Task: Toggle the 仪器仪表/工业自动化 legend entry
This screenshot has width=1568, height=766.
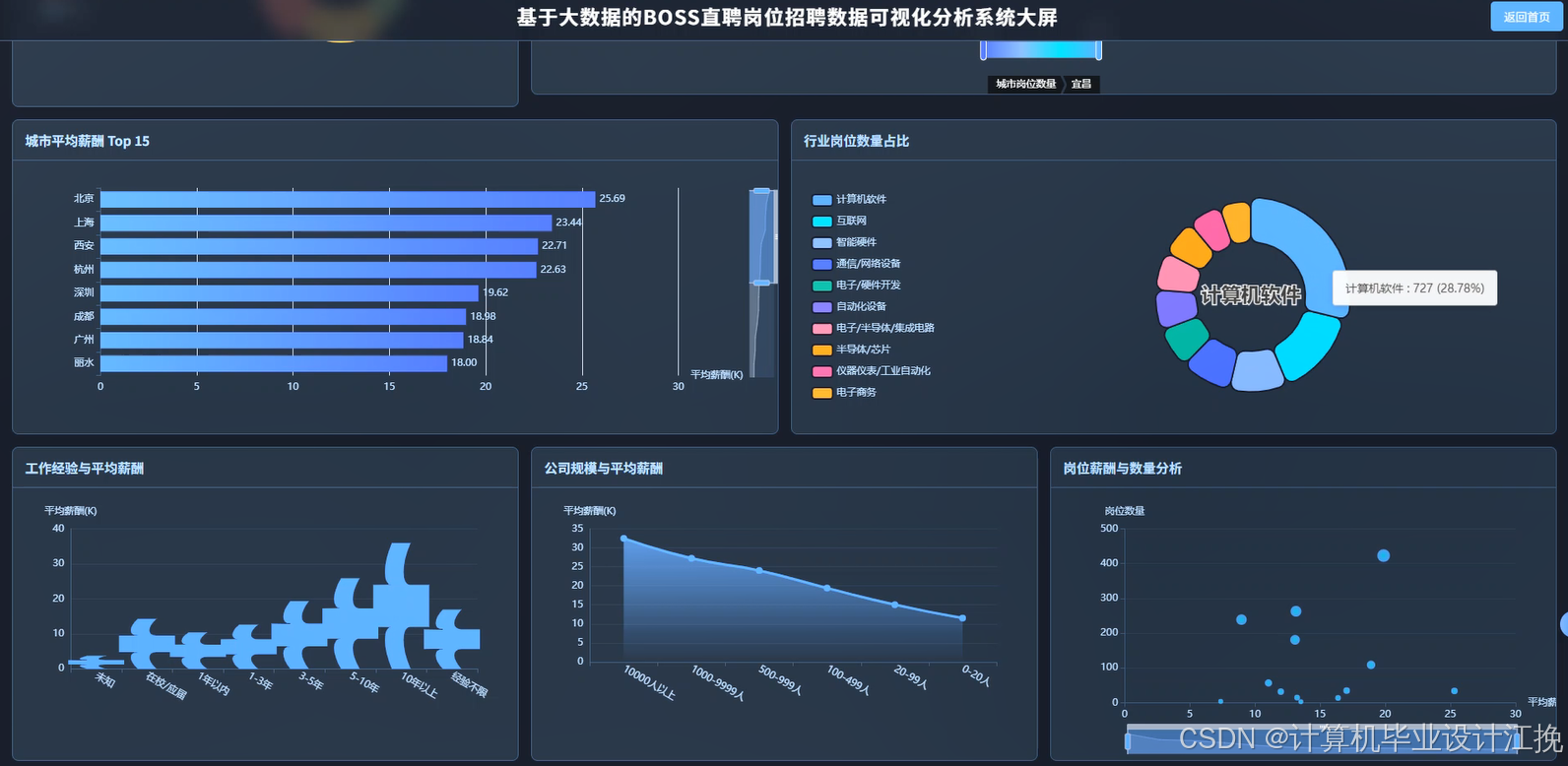Action: (x=871, y=371)
